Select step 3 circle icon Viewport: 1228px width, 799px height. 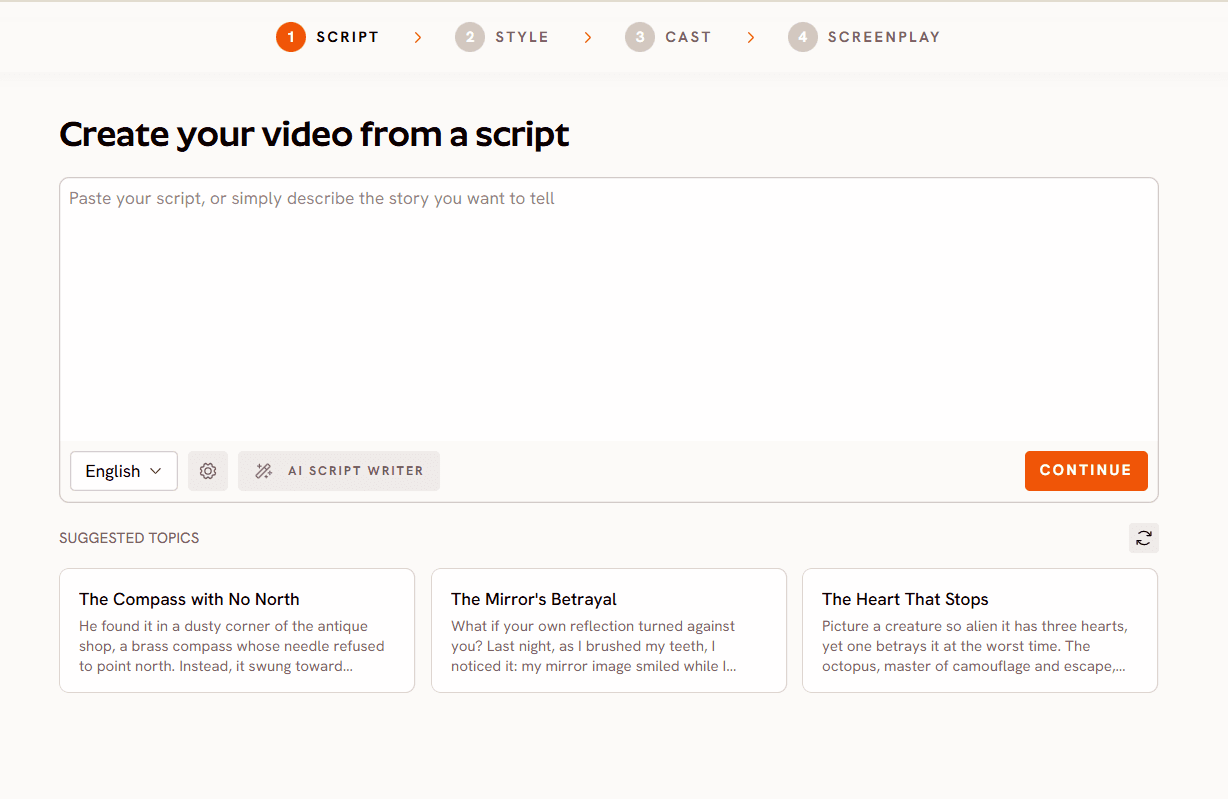pos(640,37)
